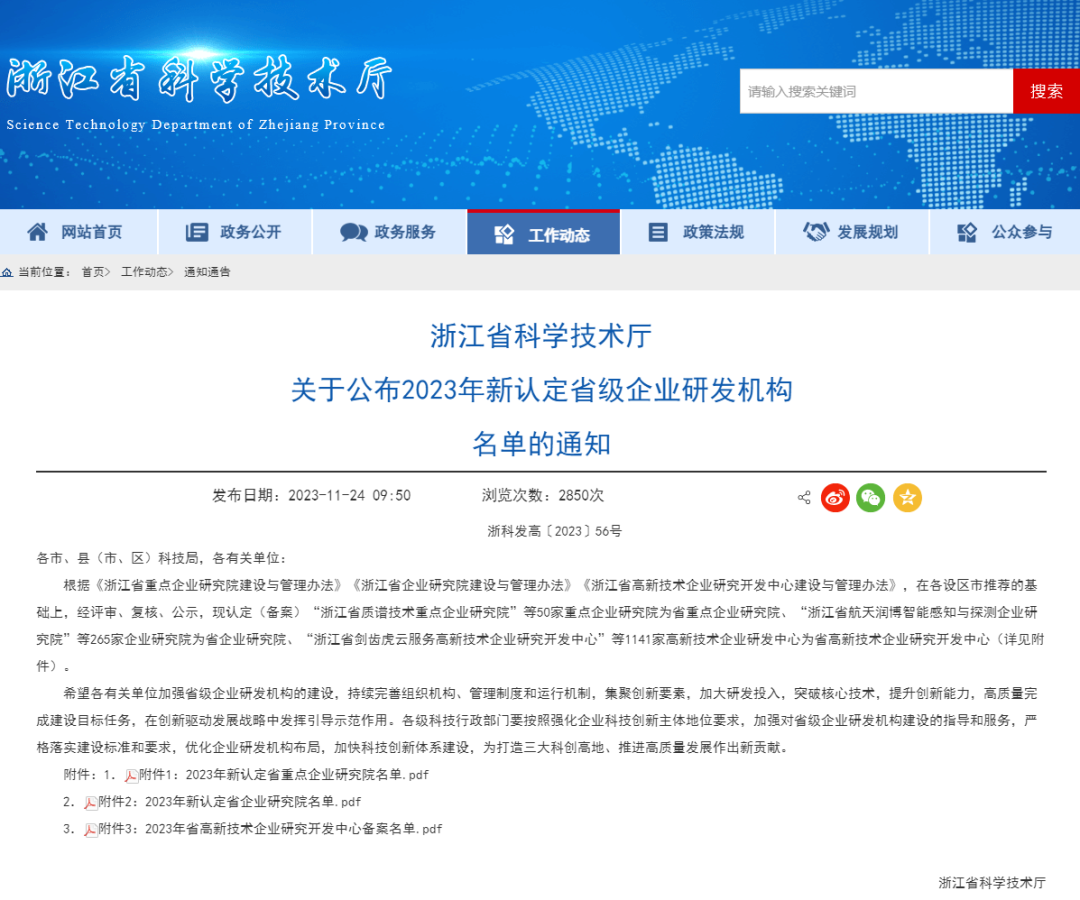This screenshot has height=900, width=1080.
Task: Click the PDF icon next to 附件1
Action: point(131,775)
